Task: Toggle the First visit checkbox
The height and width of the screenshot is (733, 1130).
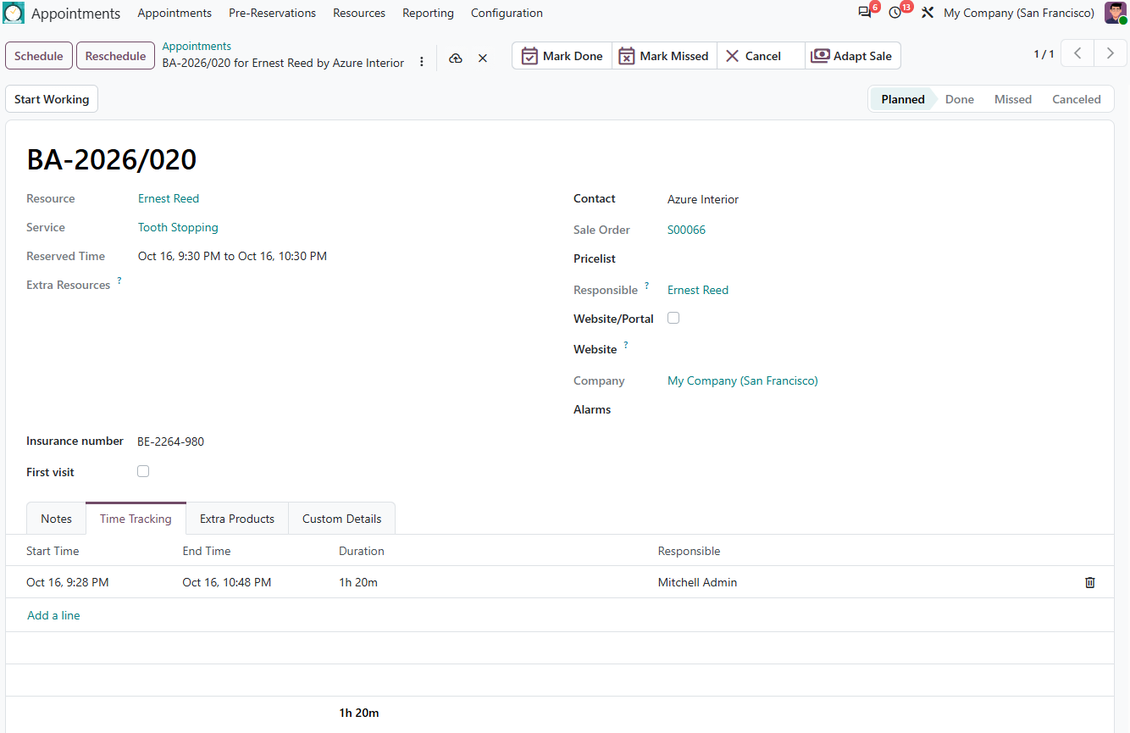Action: coord(143,471)
